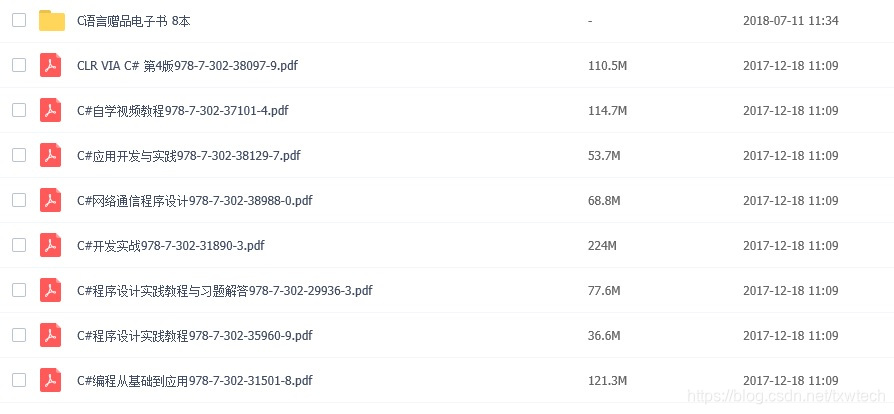Click the PDF icon beside C#开发实战
This screenshot has width=894, height=414.
coord(51,246)
